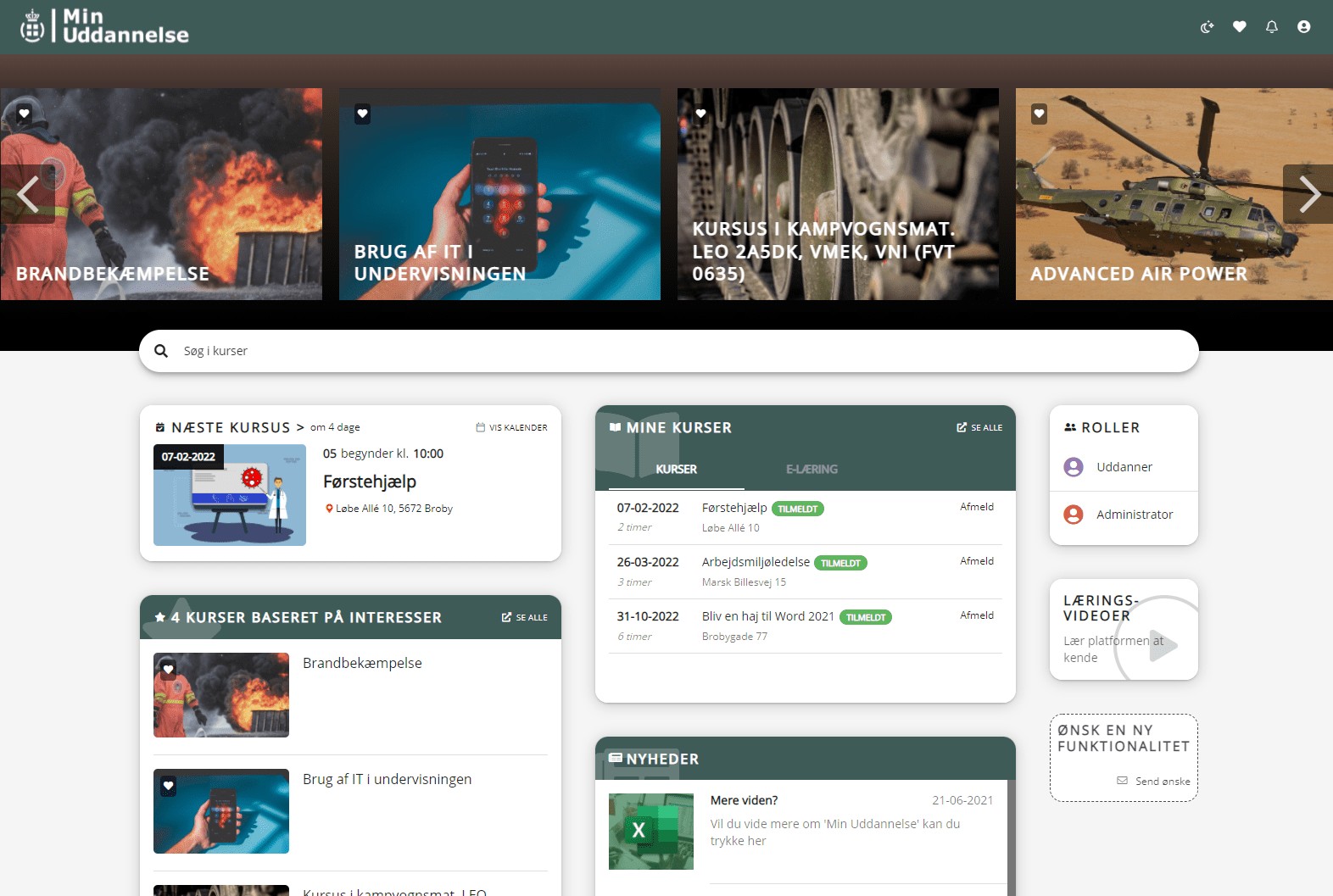This screenshot has width=1333, height=896.
Task: Go to previous carousel slide
Action: 28,194
